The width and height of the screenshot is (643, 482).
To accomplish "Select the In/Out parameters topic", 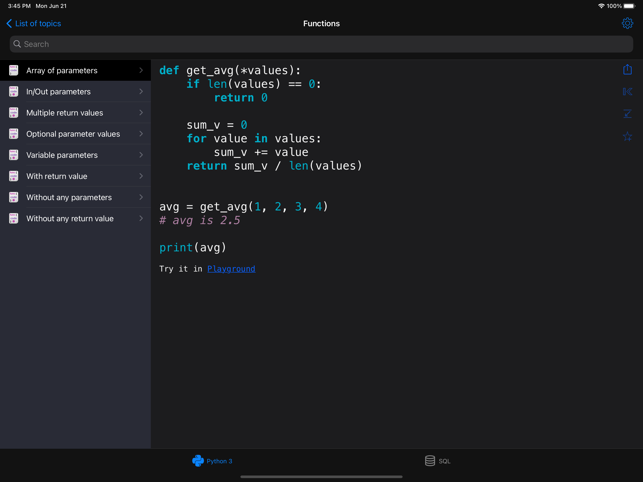I will click(x=75, y=91).
